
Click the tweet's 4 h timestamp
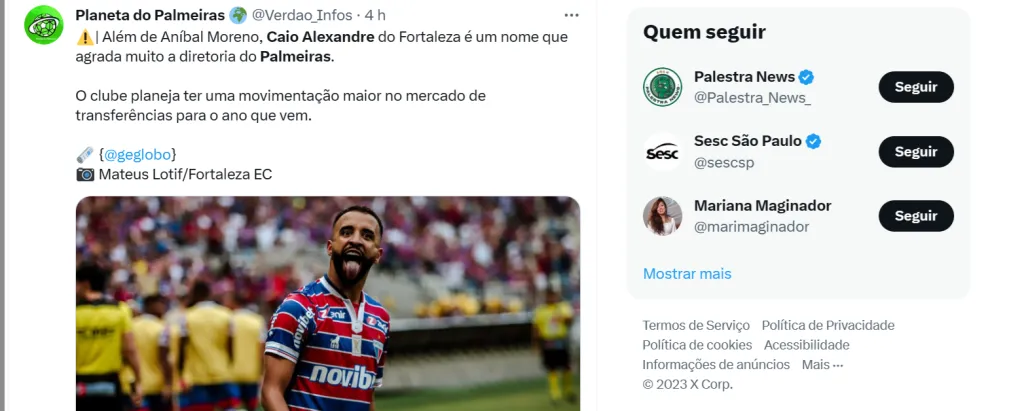coord(375,15)
